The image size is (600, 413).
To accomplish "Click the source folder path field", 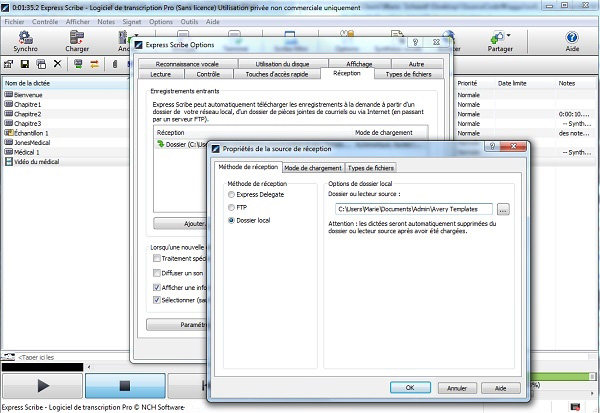I will pyautogui.click(x=414, y=209).
